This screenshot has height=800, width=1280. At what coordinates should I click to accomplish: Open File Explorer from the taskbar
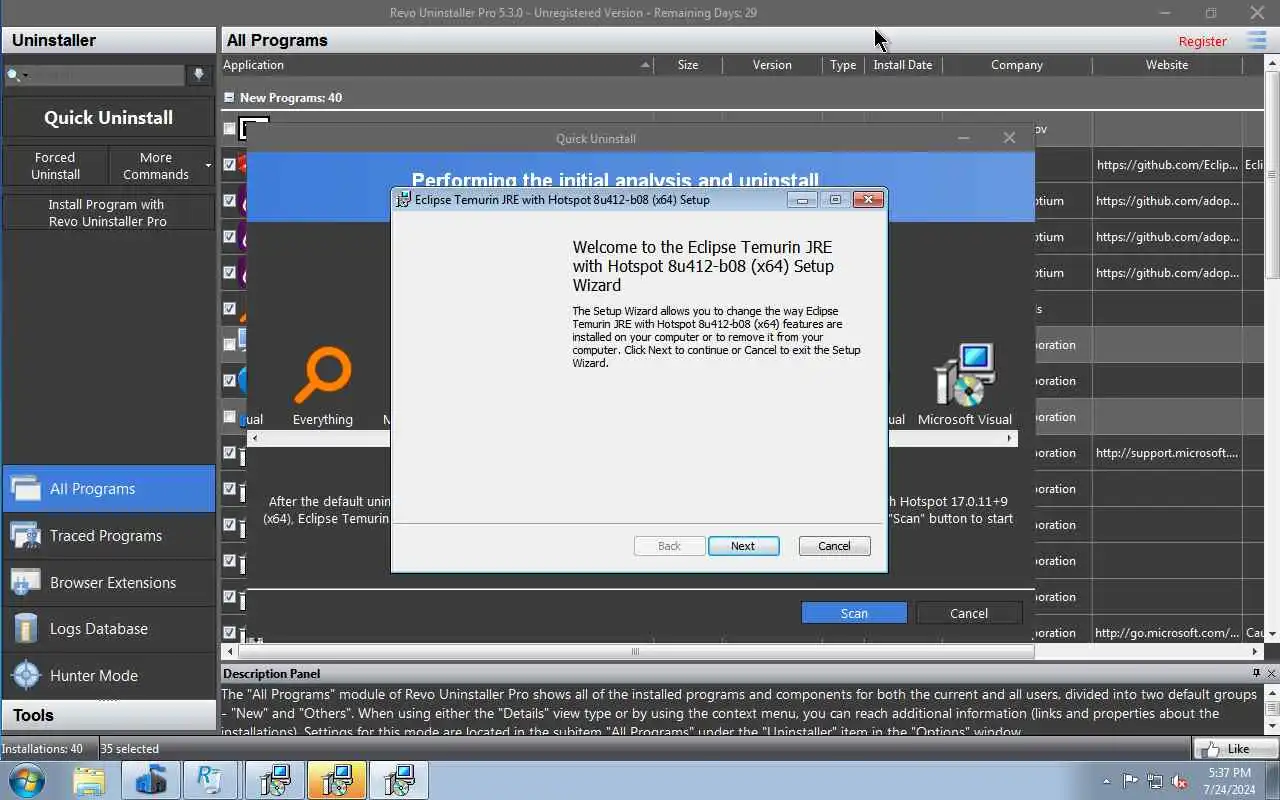(x=88, y=780)
